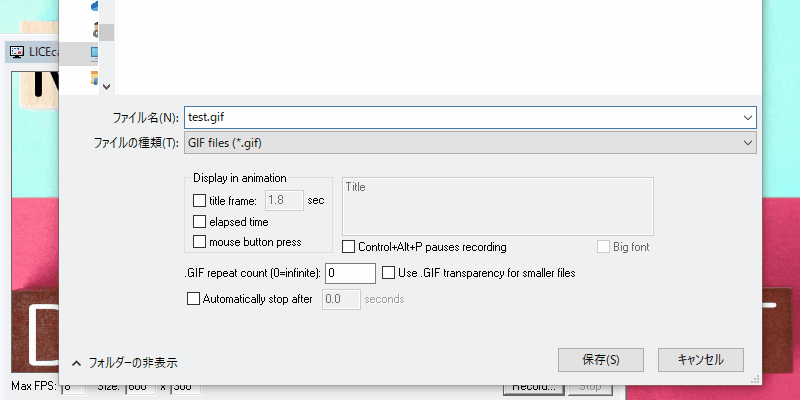Image resolution: width=800 pixels, height=400 pixels.
Task: Select the This PC monitor icon in sidebar
Action: click(95, 53)
